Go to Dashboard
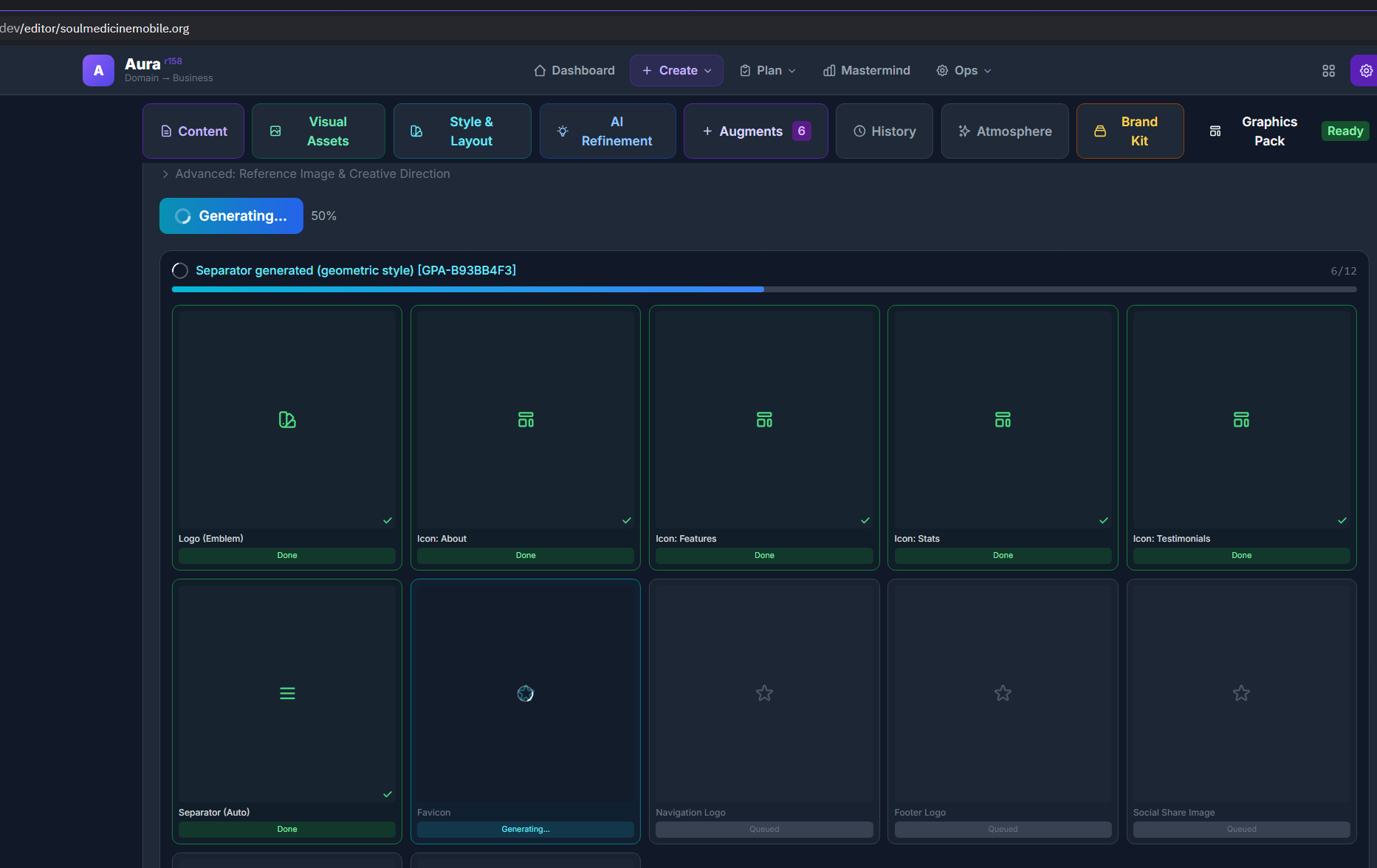This screenshot has height=868, width=1377. 574,71
